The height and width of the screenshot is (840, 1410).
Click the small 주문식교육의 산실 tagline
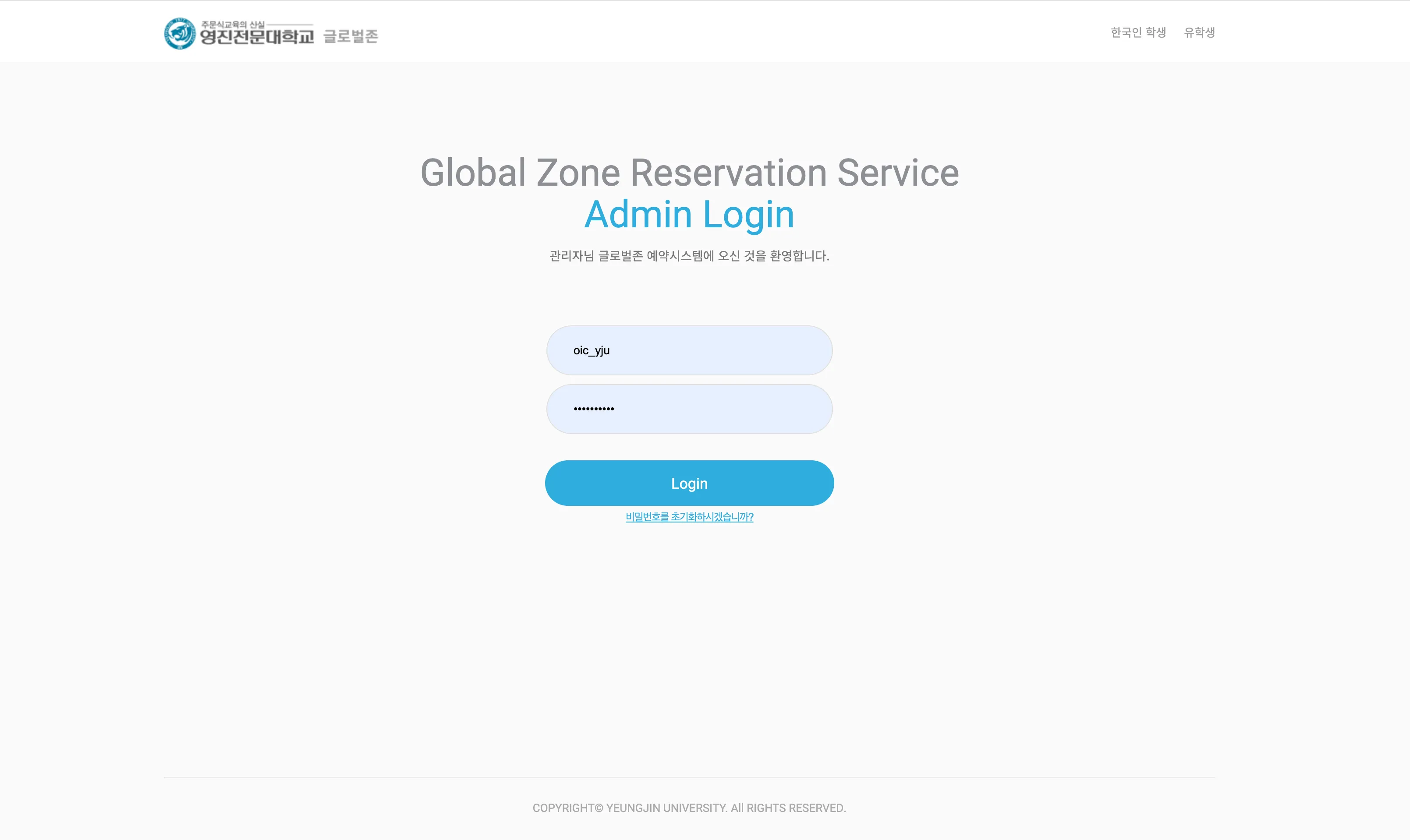(233, 25)
